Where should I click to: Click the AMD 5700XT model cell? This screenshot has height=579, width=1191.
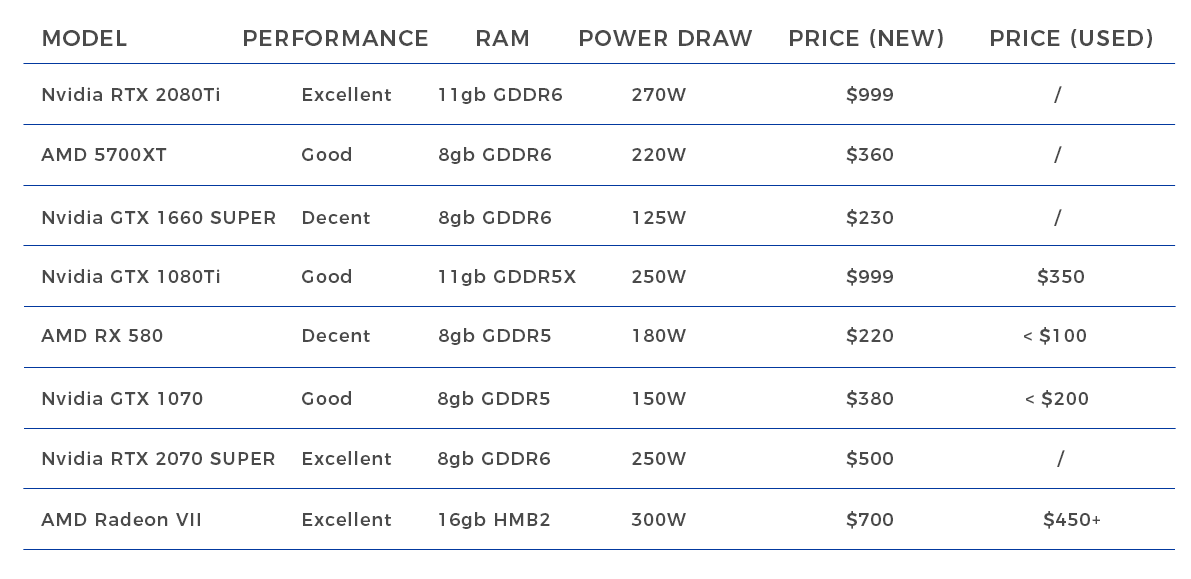click(104, 155)
